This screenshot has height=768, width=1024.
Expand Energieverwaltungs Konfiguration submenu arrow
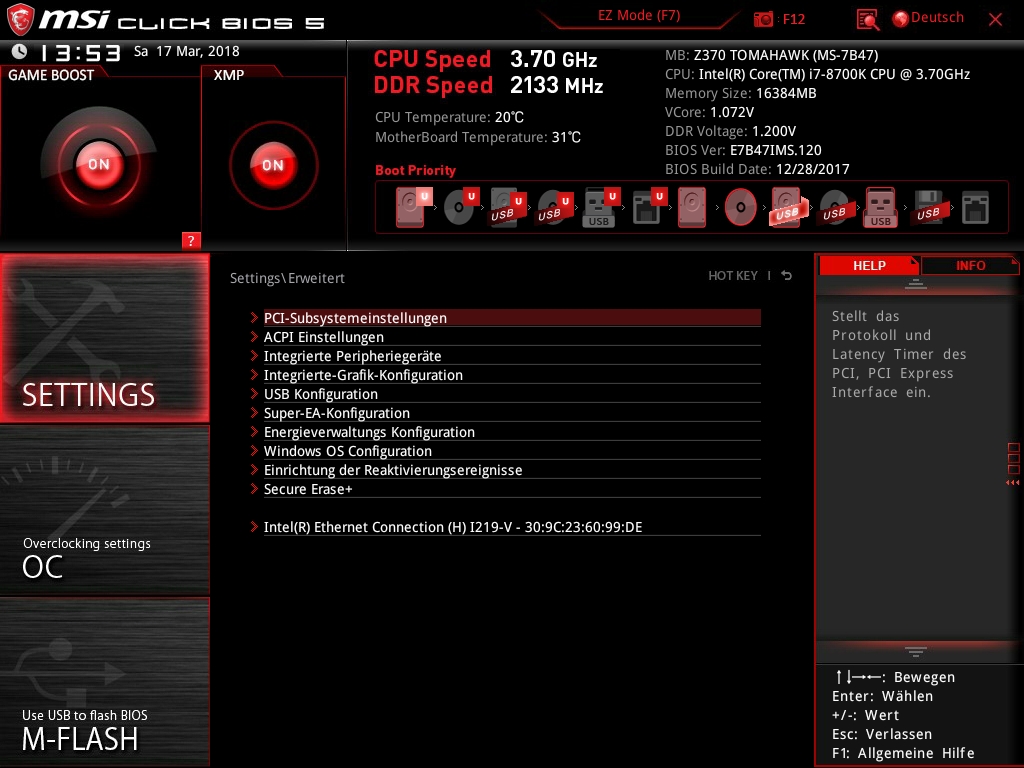[x=254, y=431]
